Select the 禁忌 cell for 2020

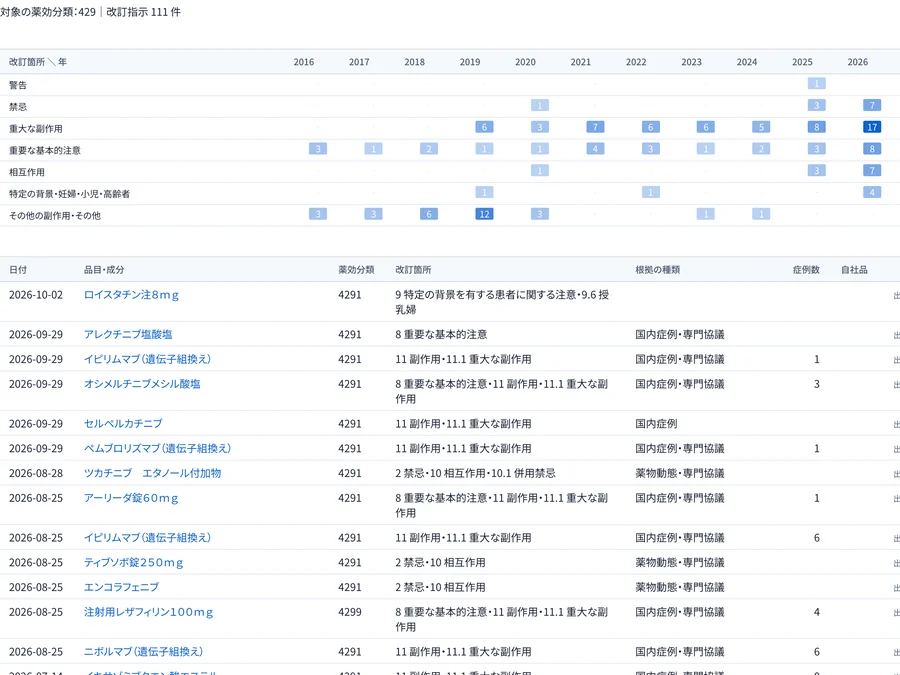coord(540,106)
